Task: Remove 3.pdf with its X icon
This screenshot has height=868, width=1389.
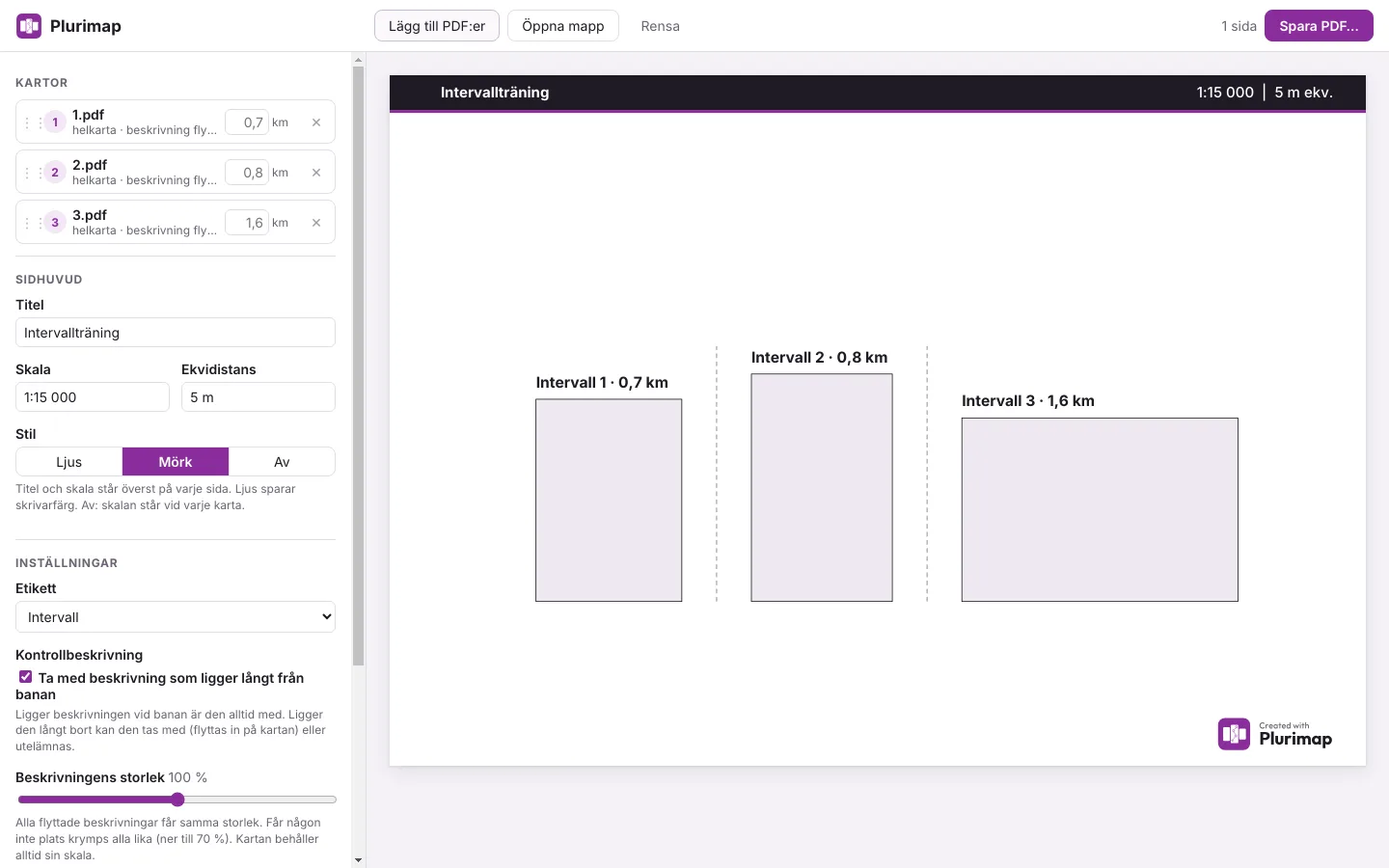Action: point(316,223)
